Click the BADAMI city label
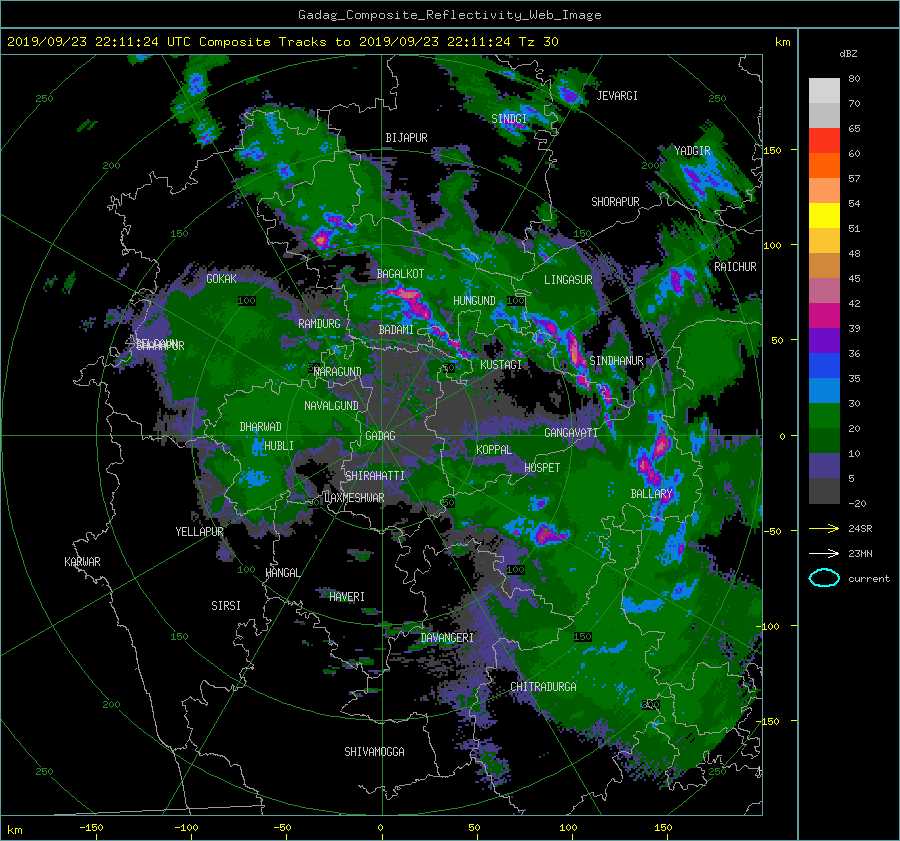This screenshot has width=900, height=841. coord(396,330)
